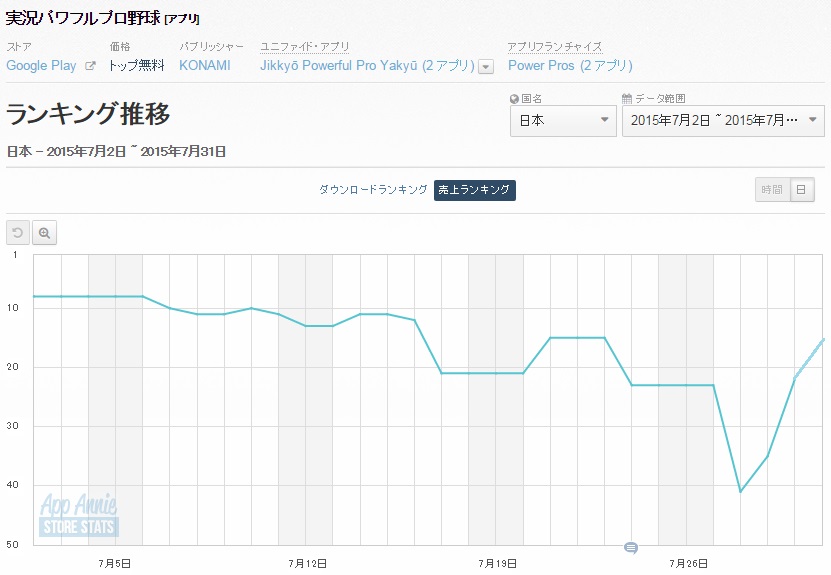Toggle the 時間 hourly view
This screenshot has width=831, height=575.
(772, 190)
